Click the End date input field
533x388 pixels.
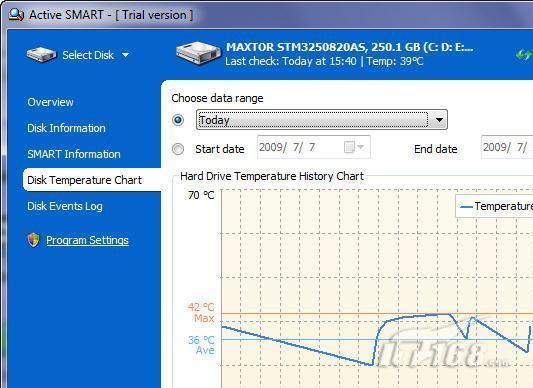click(507, 147)
